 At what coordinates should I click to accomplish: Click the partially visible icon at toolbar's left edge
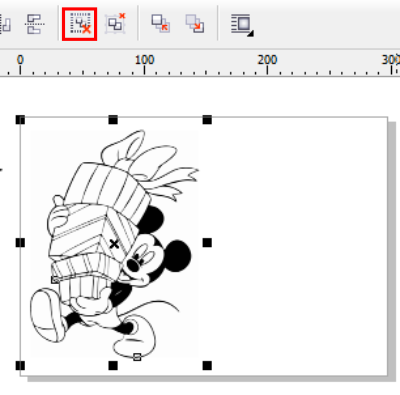coord(5,25)
